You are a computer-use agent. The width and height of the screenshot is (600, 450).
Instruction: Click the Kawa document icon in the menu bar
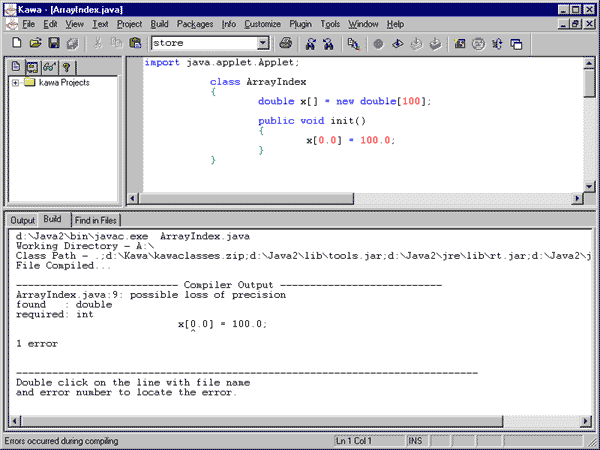click(12, 24)
